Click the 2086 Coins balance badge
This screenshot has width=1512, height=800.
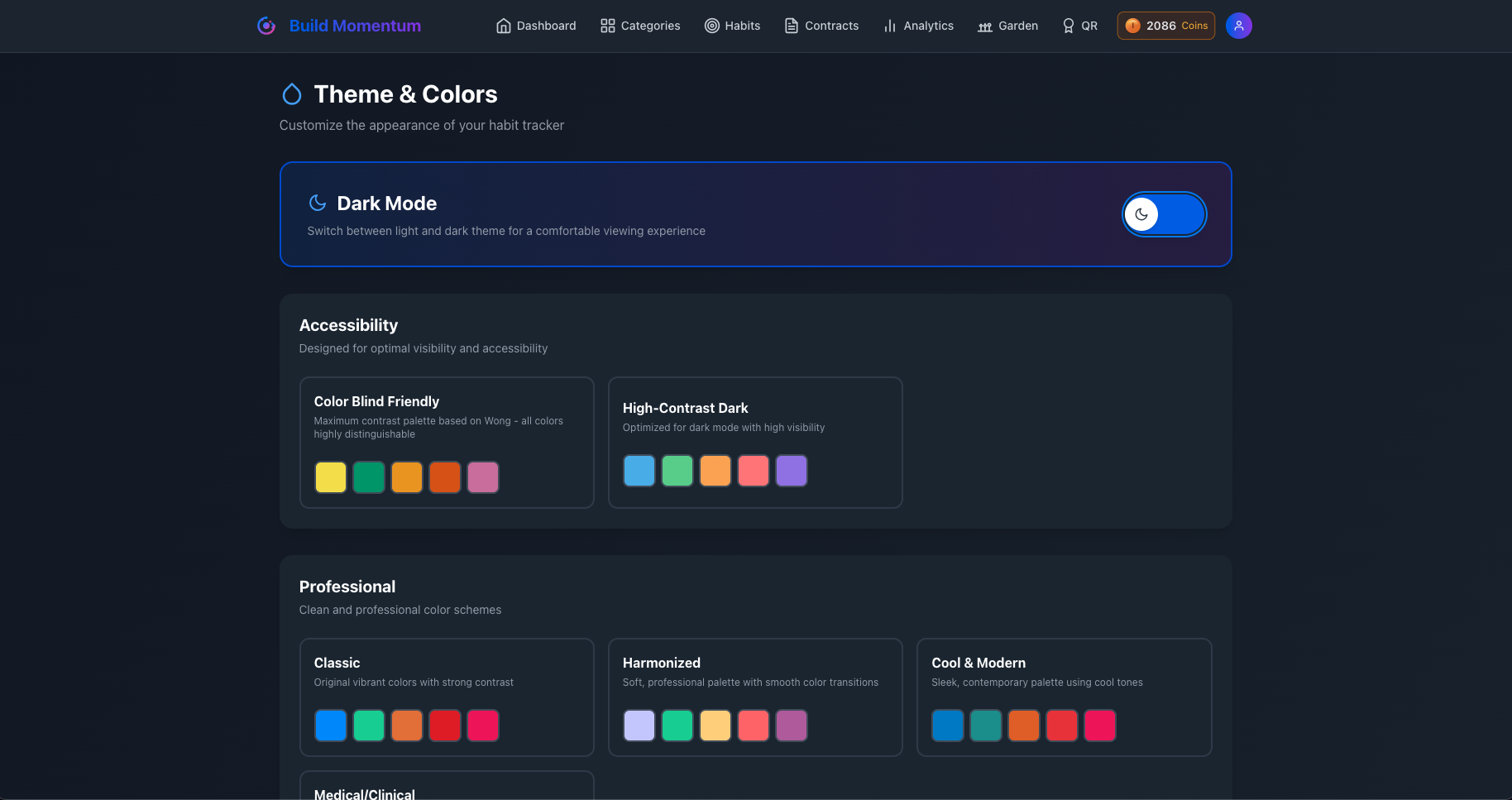click(x=1165, y=26)
